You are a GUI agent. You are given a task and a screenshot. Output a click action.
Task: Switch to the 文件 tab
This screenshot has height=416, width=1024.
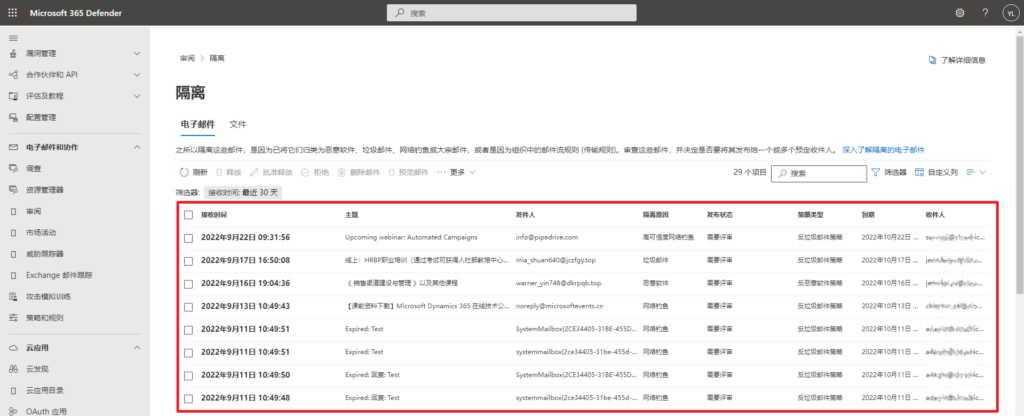[x=238, y=124]
